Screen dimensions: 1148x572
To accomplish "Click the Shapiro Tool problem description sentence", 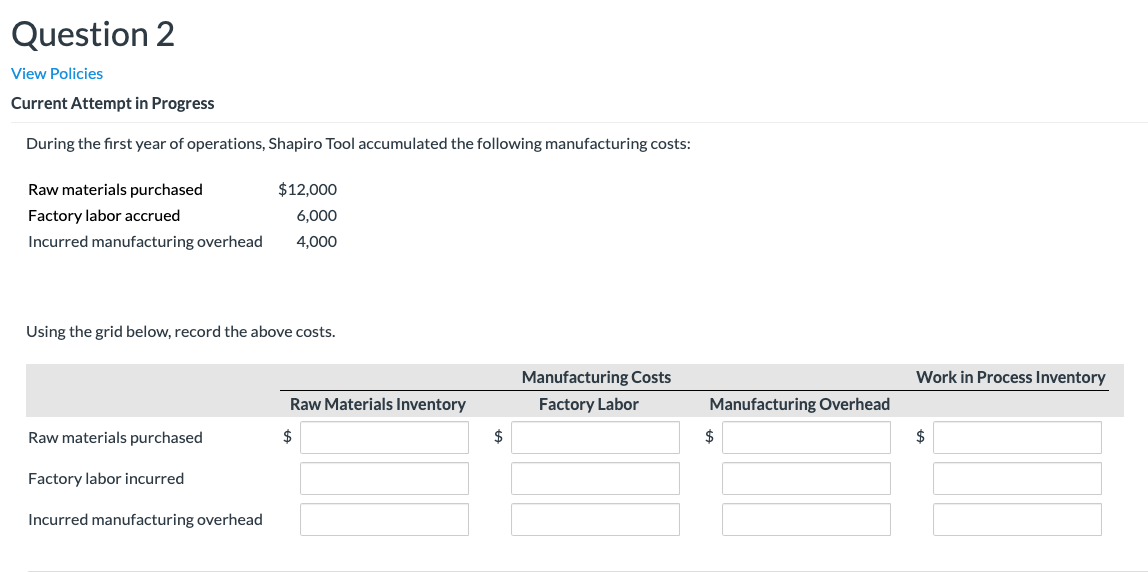I will click(358, 144).
